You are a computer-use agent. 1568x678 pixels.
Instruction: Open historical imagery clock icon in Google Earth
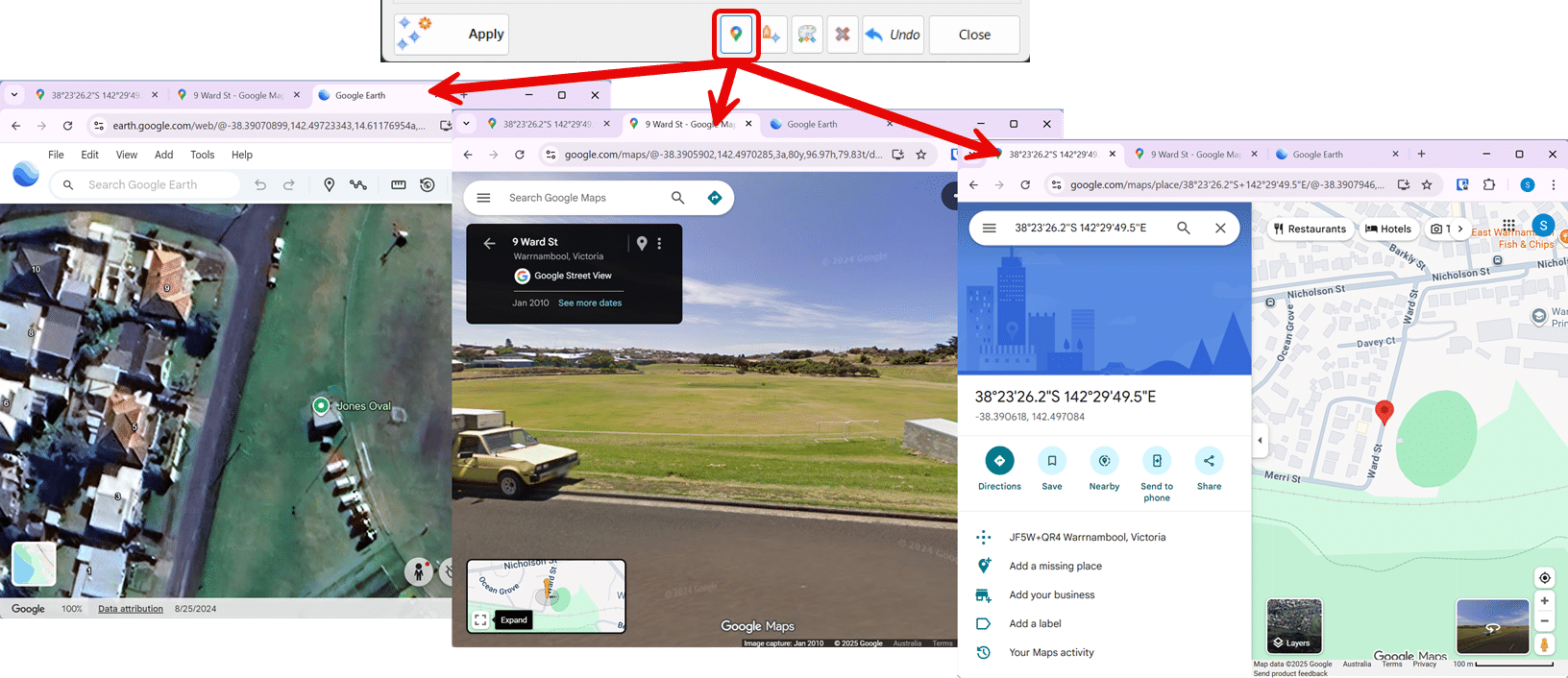(428, 184)
